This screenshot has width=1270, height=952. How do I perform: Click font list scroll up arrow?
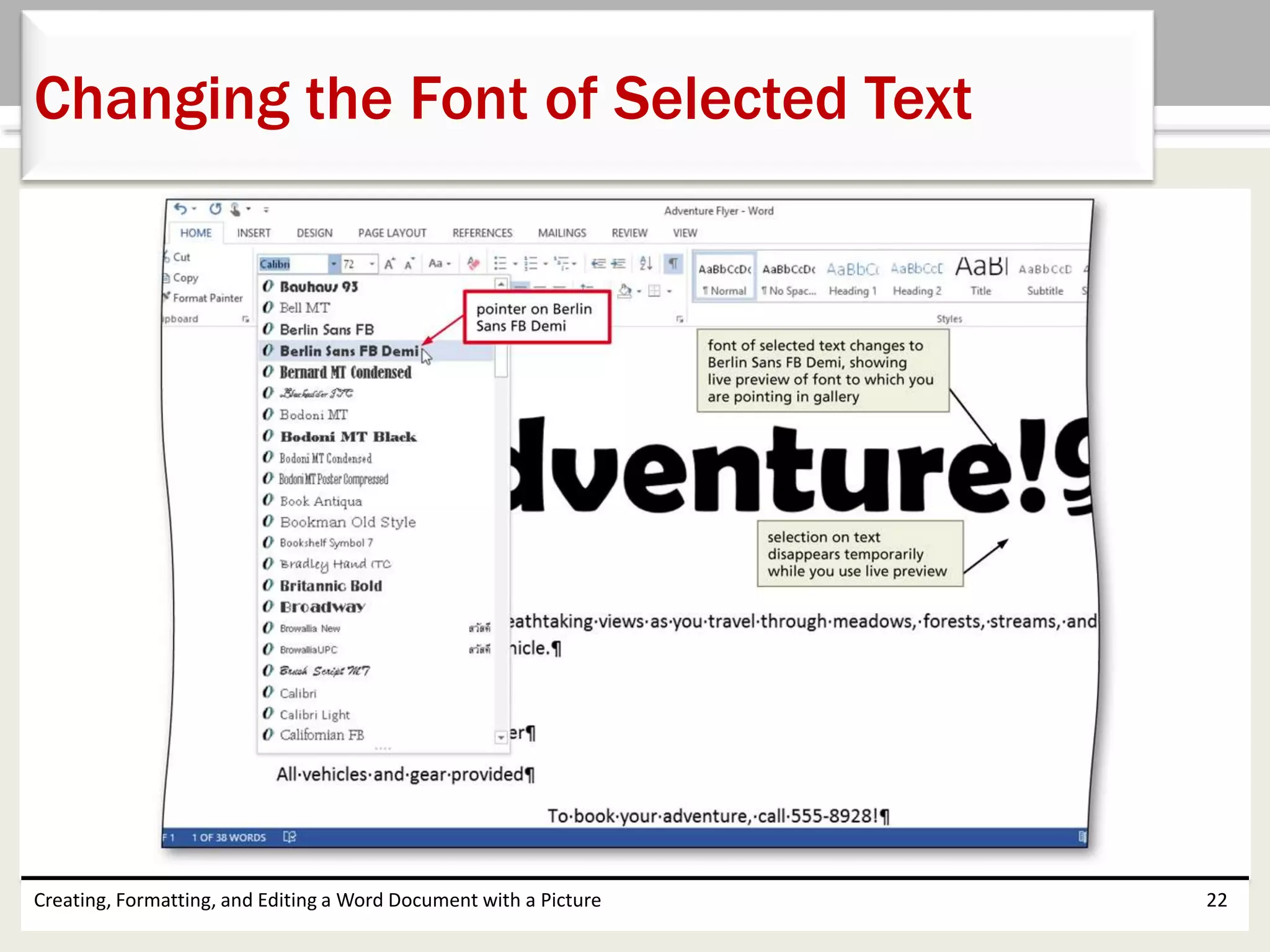[501, 284]
